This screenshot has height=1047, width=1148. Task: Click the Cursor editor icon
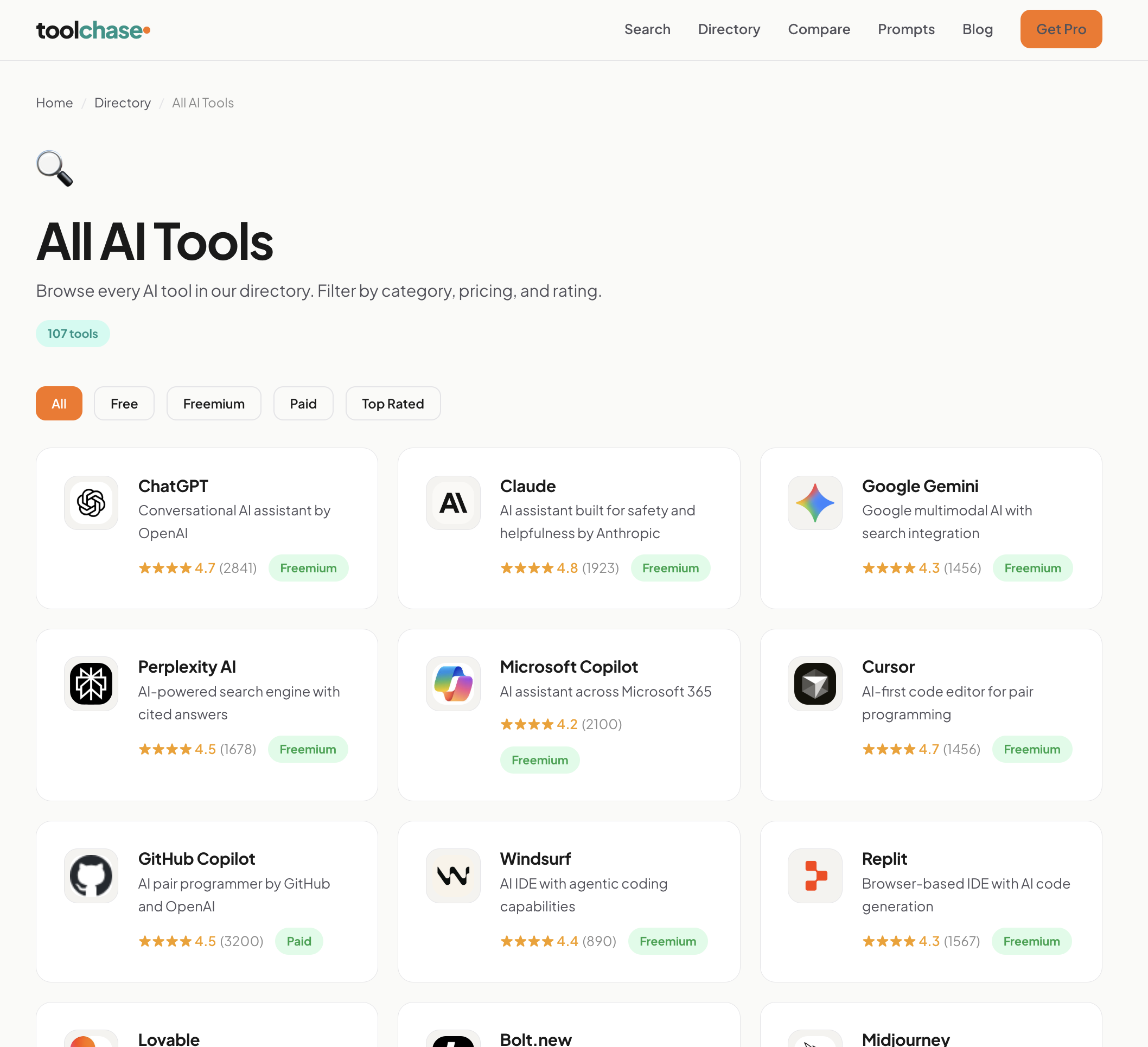tap(814, 684)
